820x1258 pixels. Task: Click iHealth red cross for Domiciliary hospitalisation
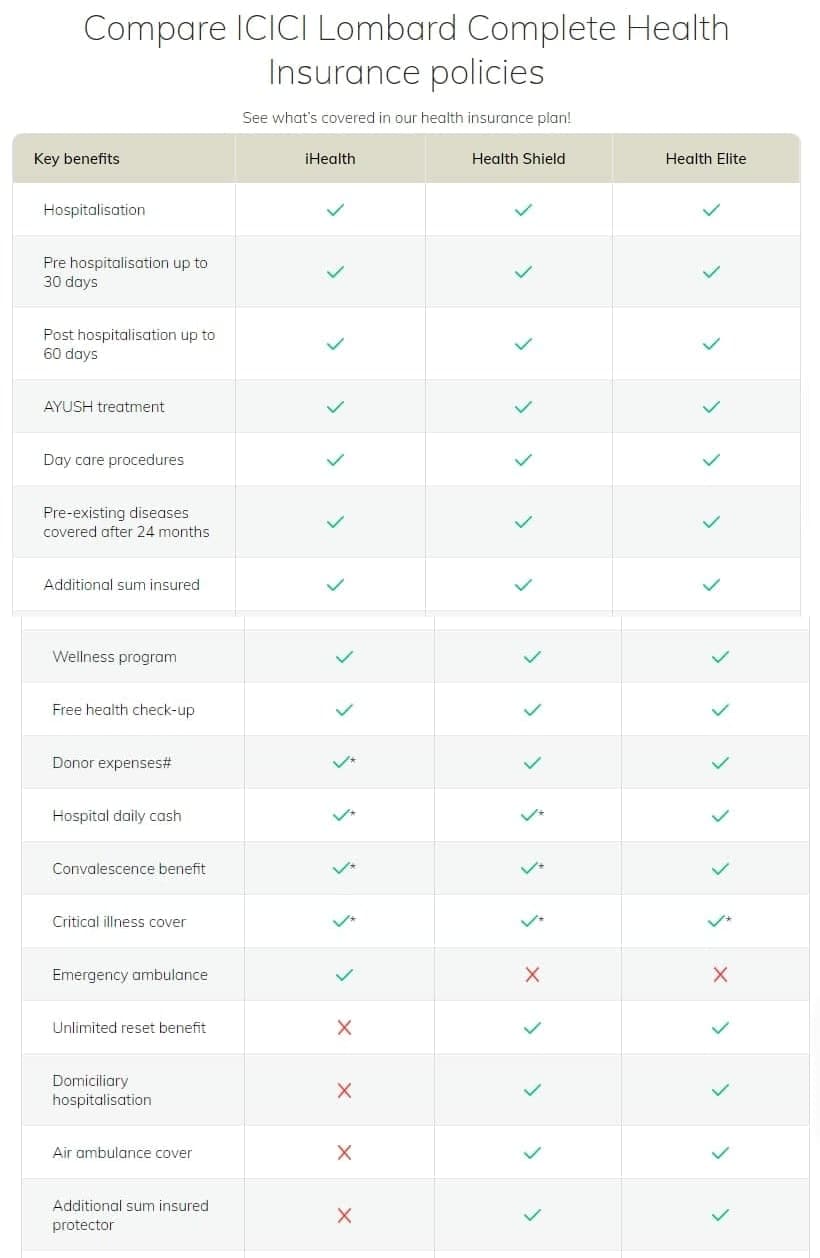click(344, 1090)
